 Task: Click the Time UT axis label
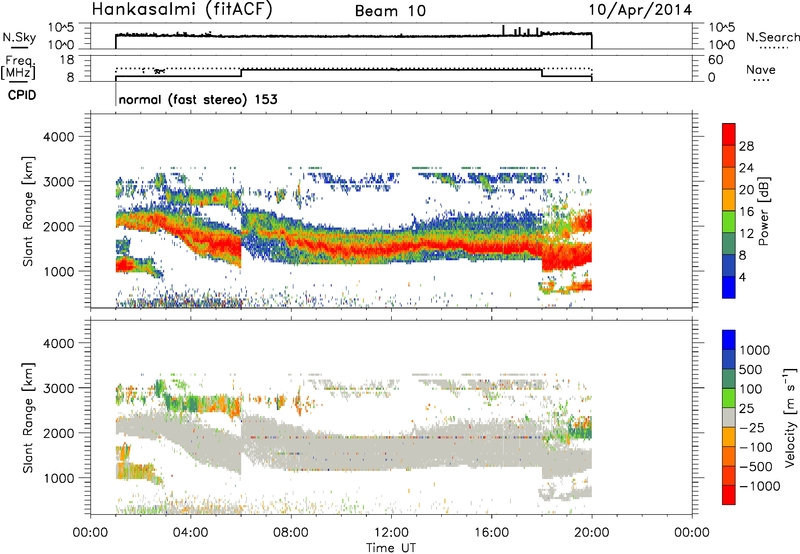pyautogui.click(x=391, y=547)
